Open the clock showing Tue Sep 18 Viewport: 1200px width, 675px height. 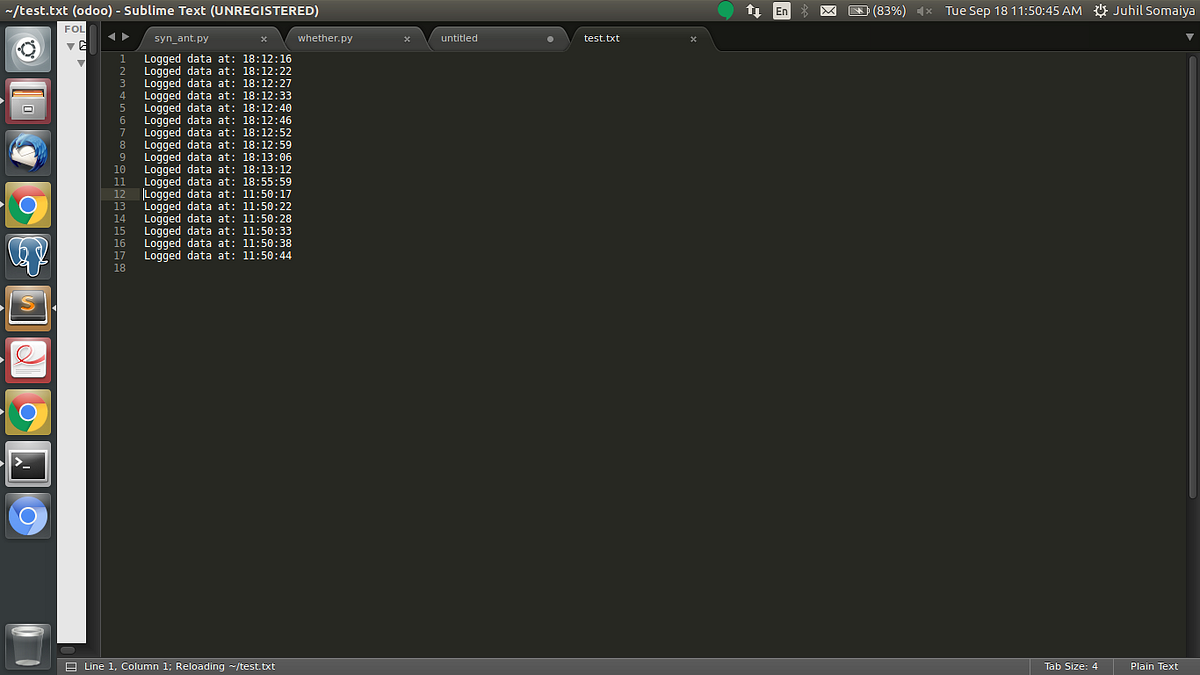(1013, 11)
